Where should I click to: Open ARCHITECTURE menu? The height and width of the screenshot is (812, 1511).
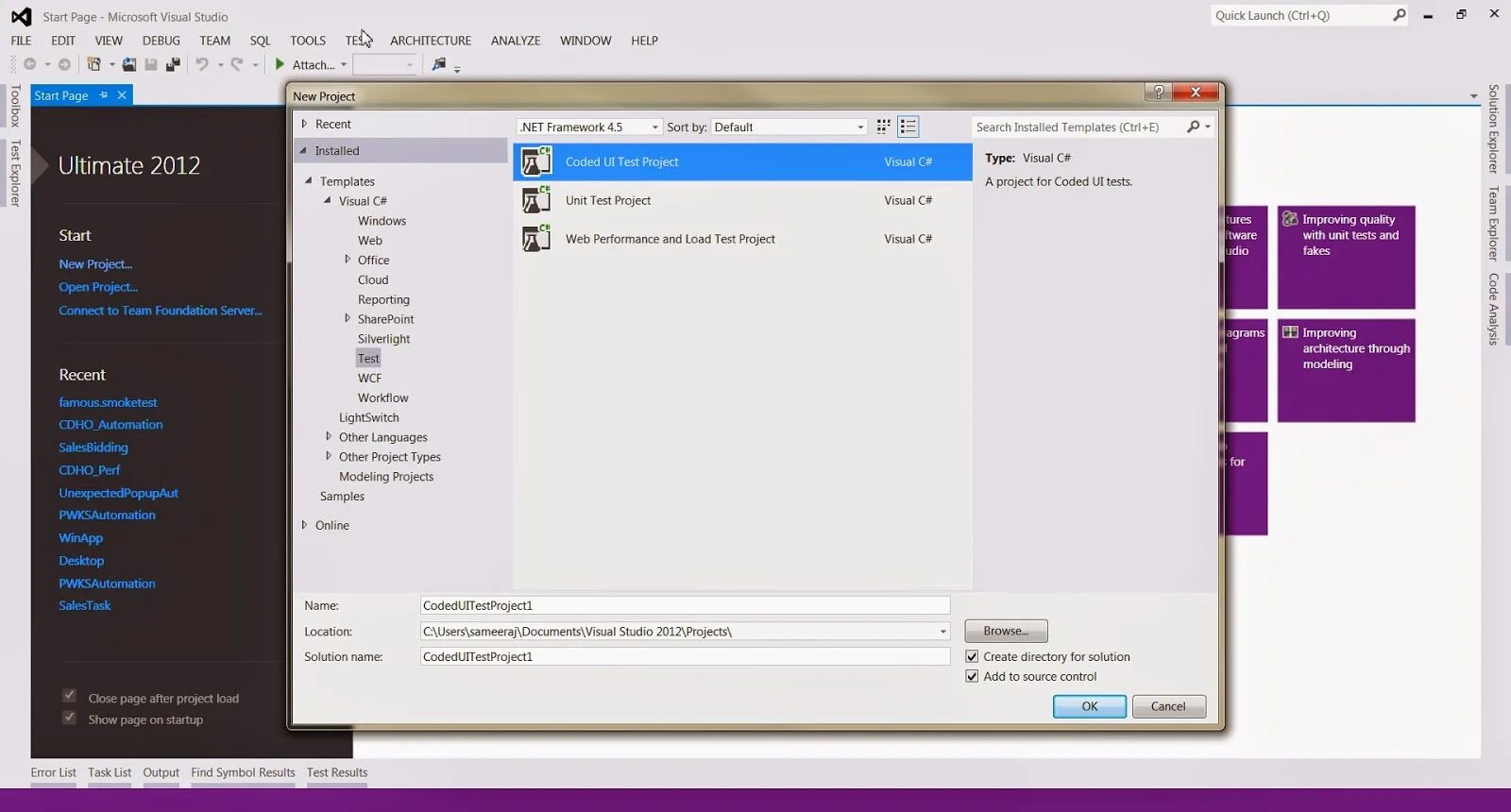point(431,41)
